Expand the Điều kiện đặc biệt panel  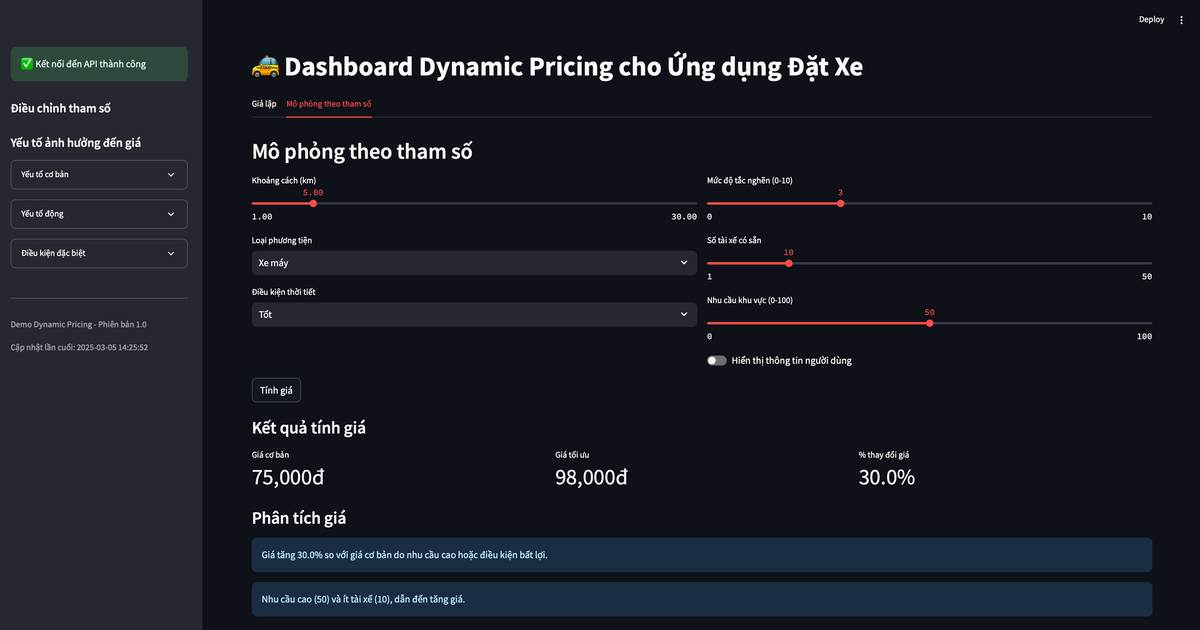(98, 253)
